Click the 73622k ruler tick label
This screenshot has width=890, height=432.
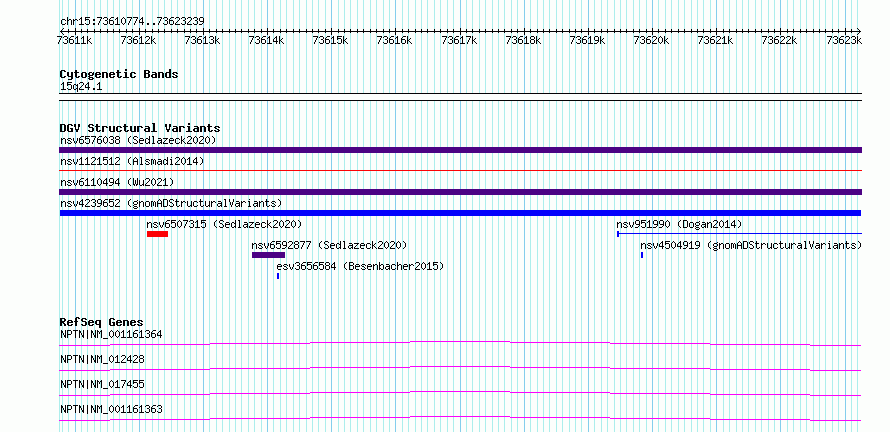click(780, 40)
